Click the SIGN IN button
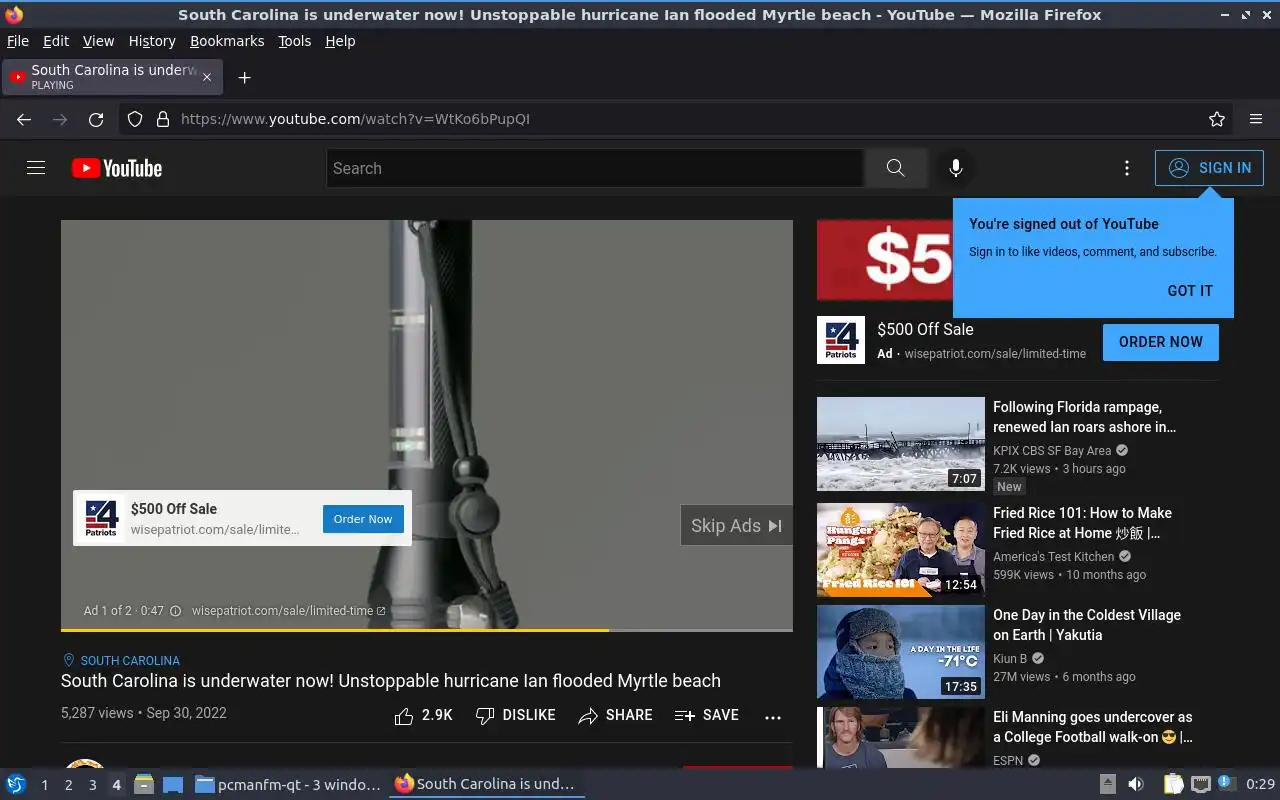Viewport: 1280px width, 800px height. tap(1209, 168)
